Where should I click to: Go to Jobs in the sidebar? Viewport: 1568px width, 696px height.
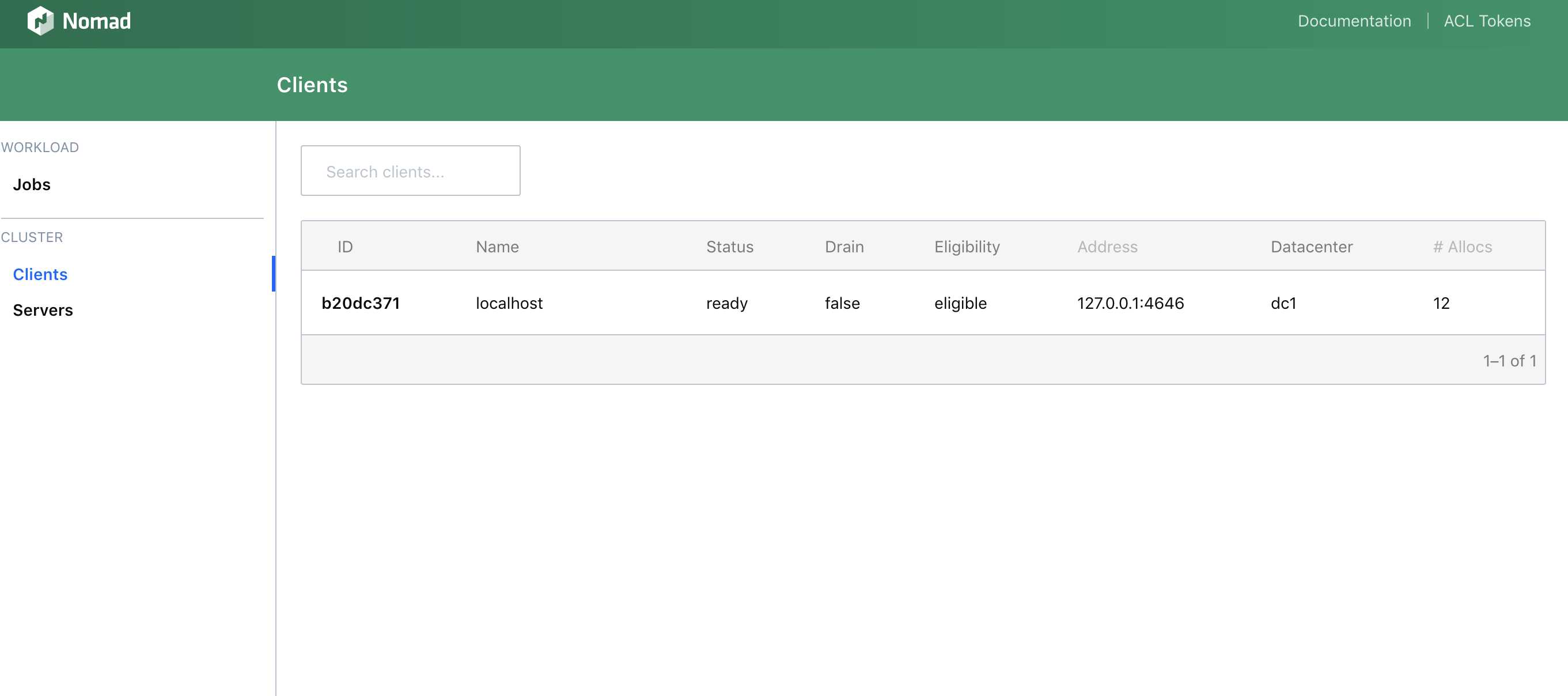click(x=32, y=184)
